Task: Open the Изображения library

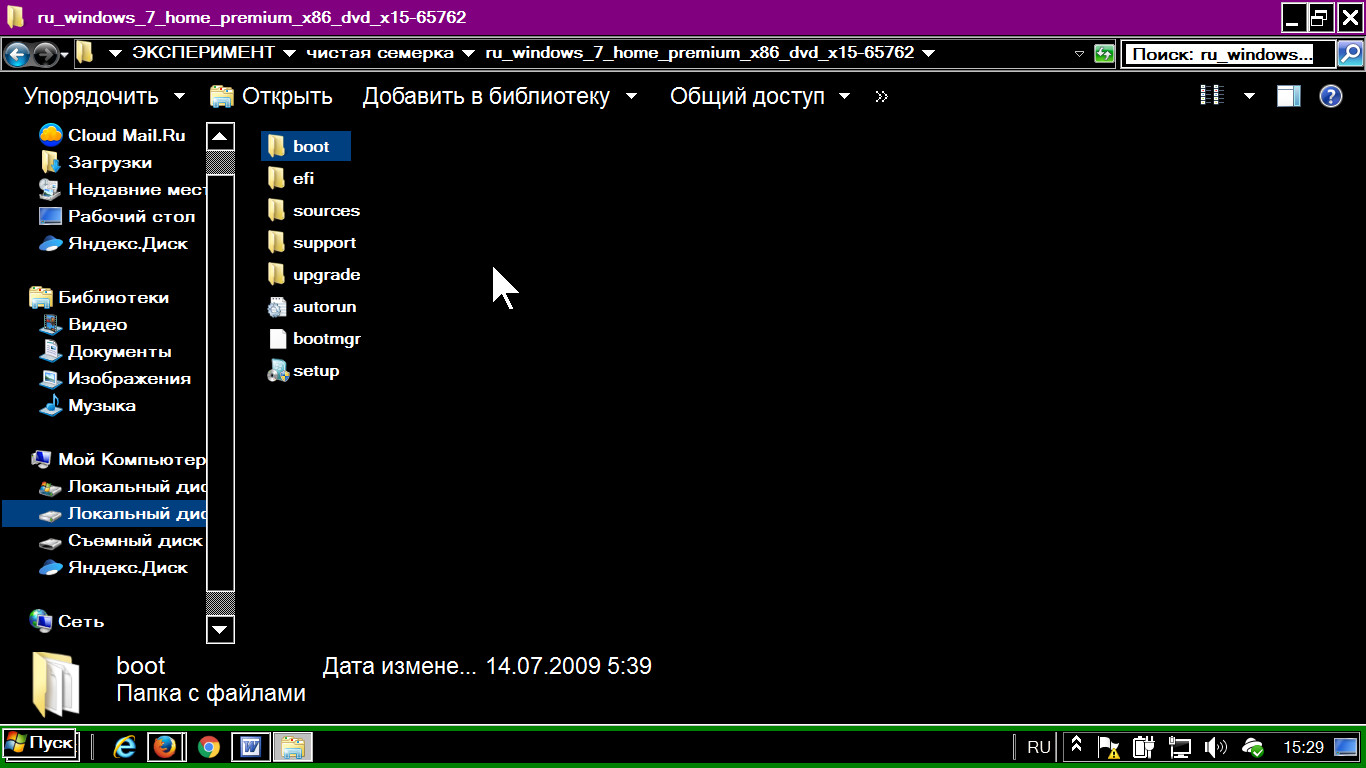Action: 115,378
